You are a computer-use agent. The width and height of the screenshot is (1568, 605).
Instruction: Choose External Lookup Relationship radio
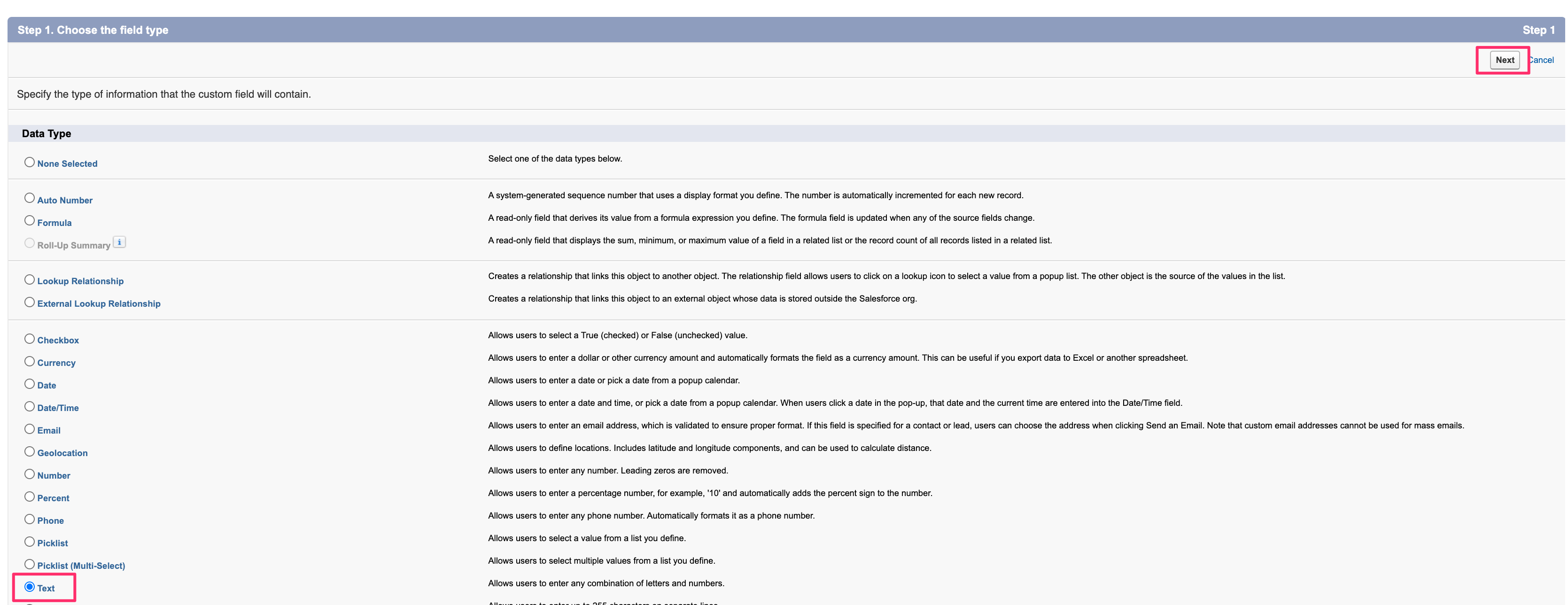(29, 302)
